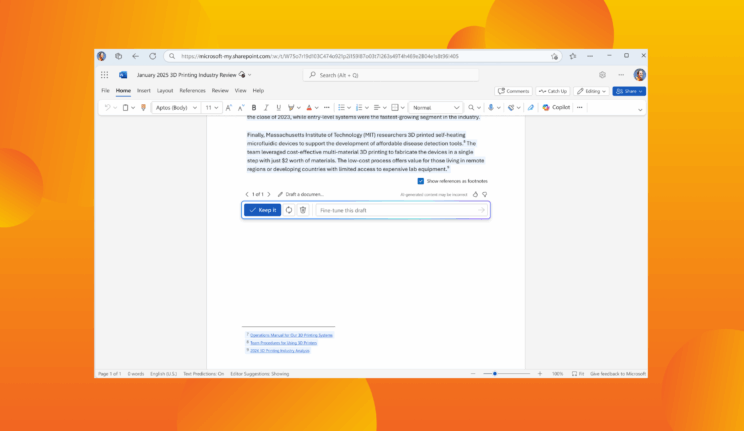Viewport: 744px width, 431px height.
Task: Open the Help tab
Action: 258,91
